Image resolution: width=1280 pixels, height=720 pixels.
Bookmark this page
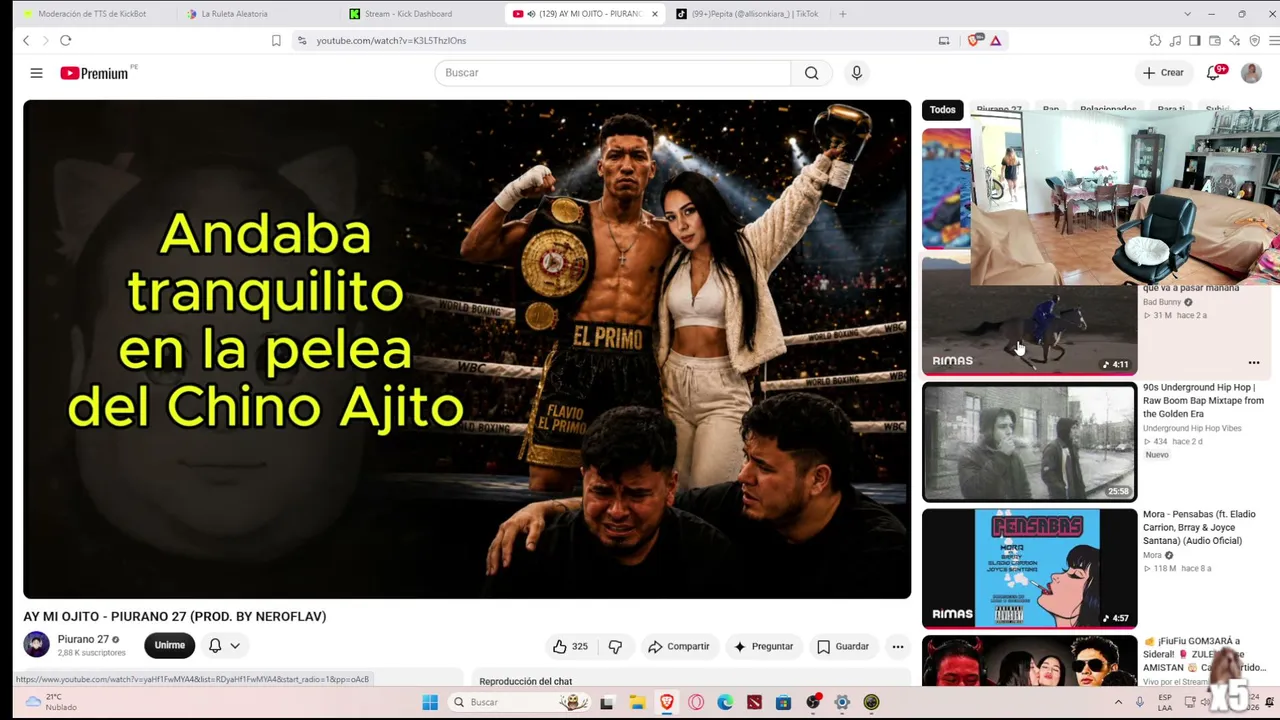coord(276,40)
